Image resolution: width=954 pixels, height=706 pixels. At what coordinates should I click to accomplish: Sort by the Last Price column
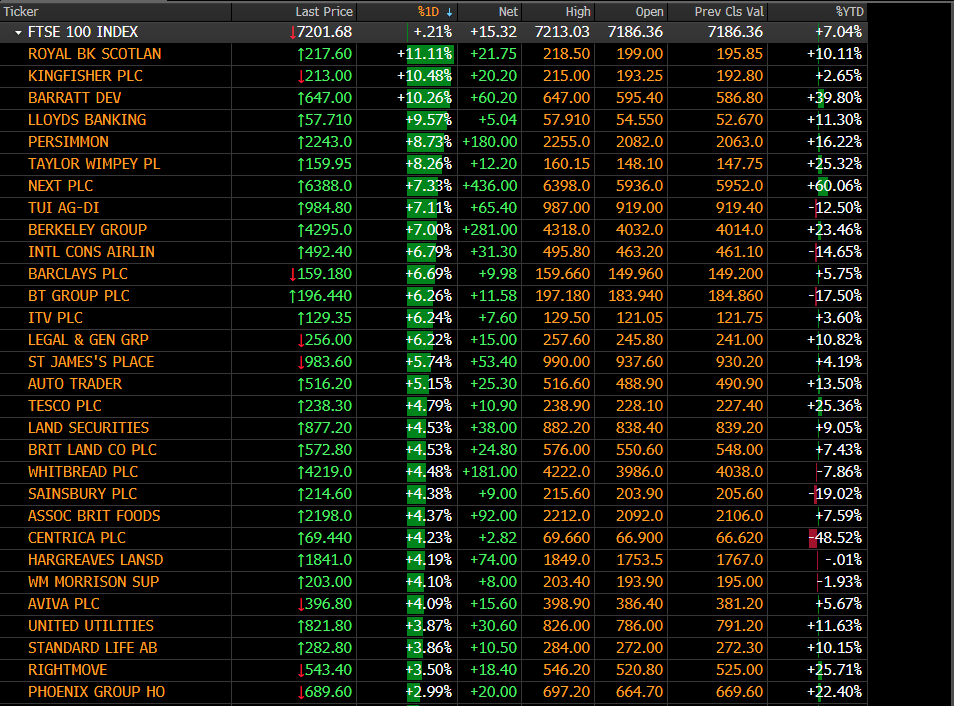(324, 12)
